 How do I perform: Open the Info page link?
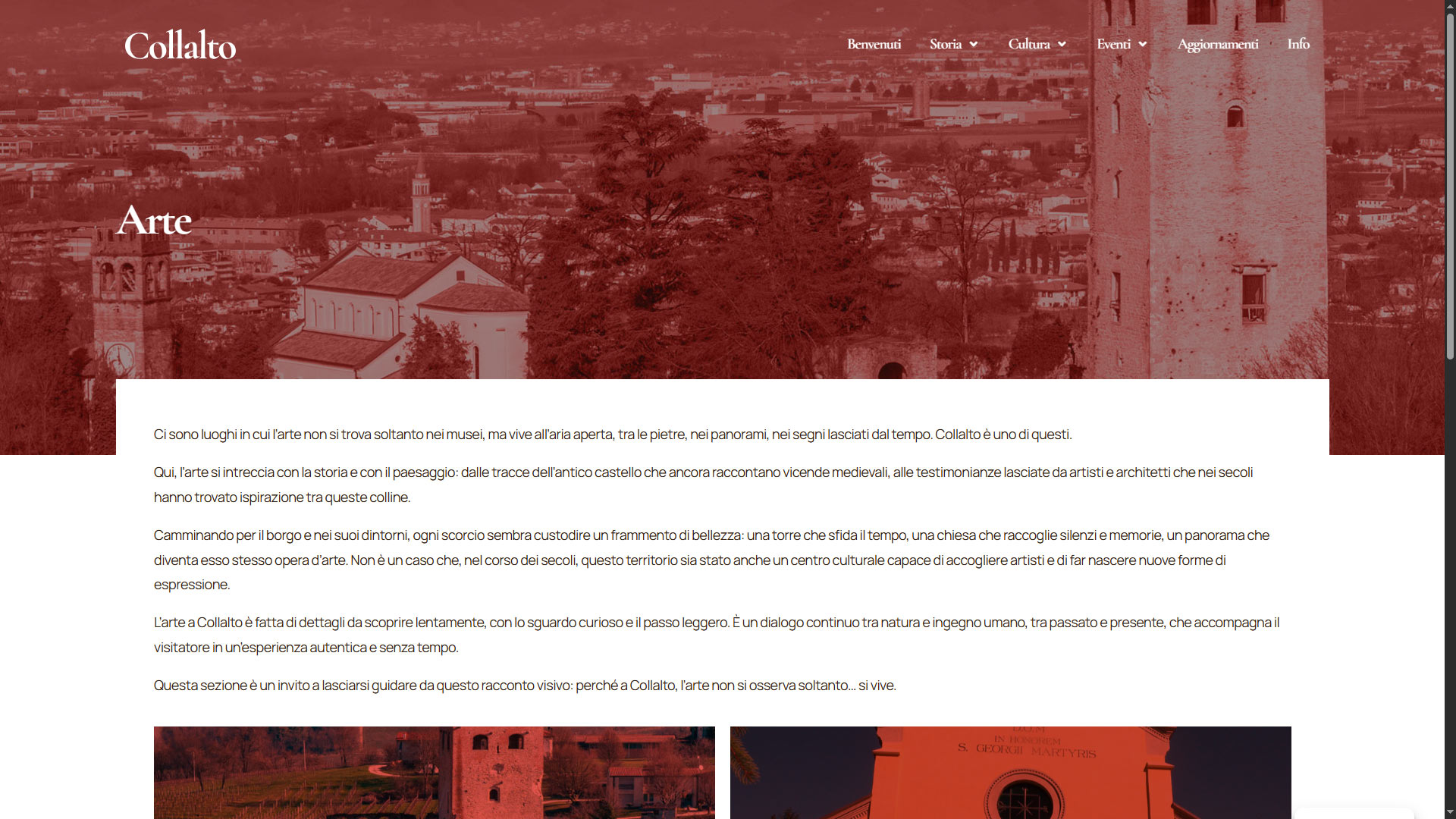click(1298, 44)
